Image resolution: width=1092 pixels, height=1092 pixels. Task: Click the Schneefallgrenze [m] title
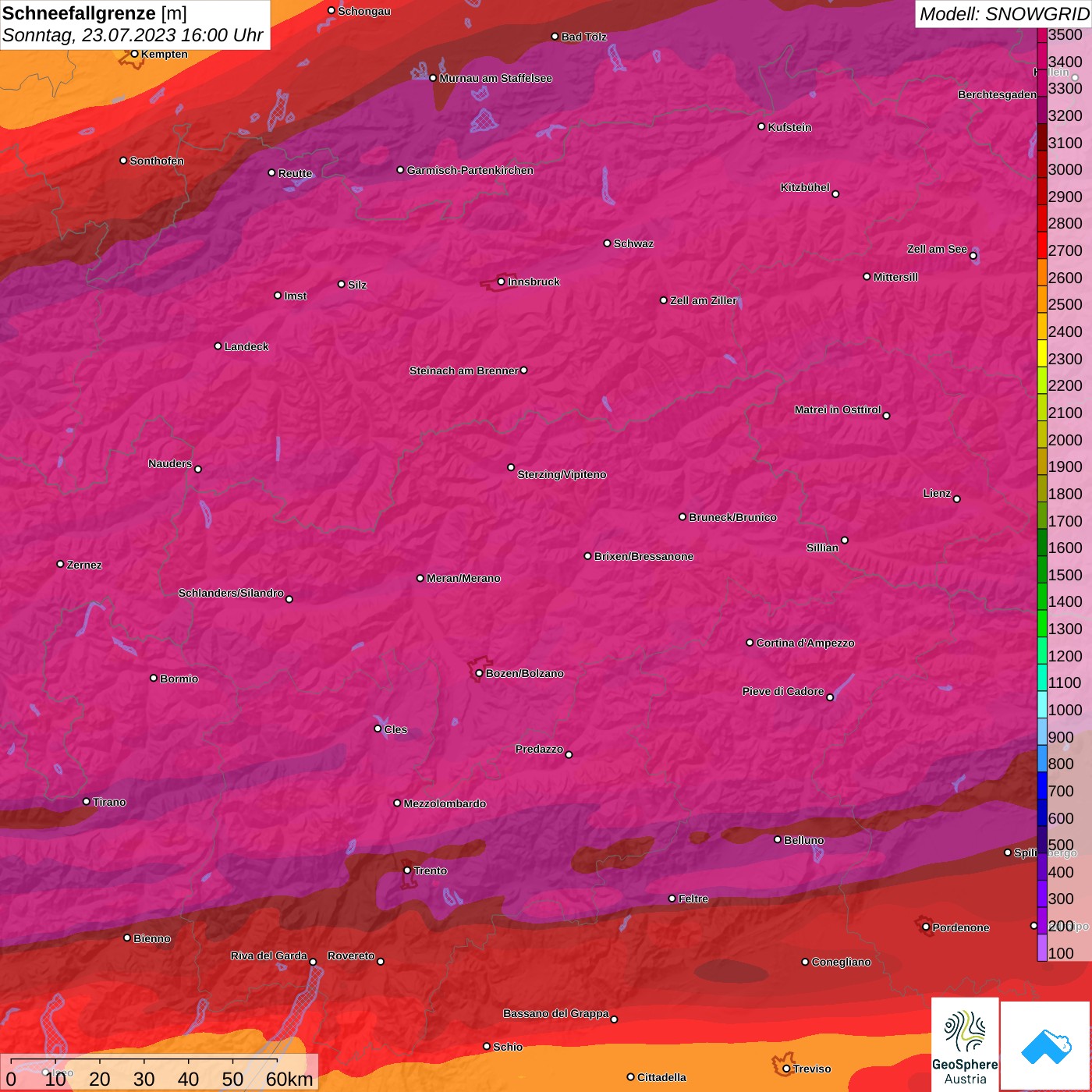pyautogui.click(x=94, y=13)
